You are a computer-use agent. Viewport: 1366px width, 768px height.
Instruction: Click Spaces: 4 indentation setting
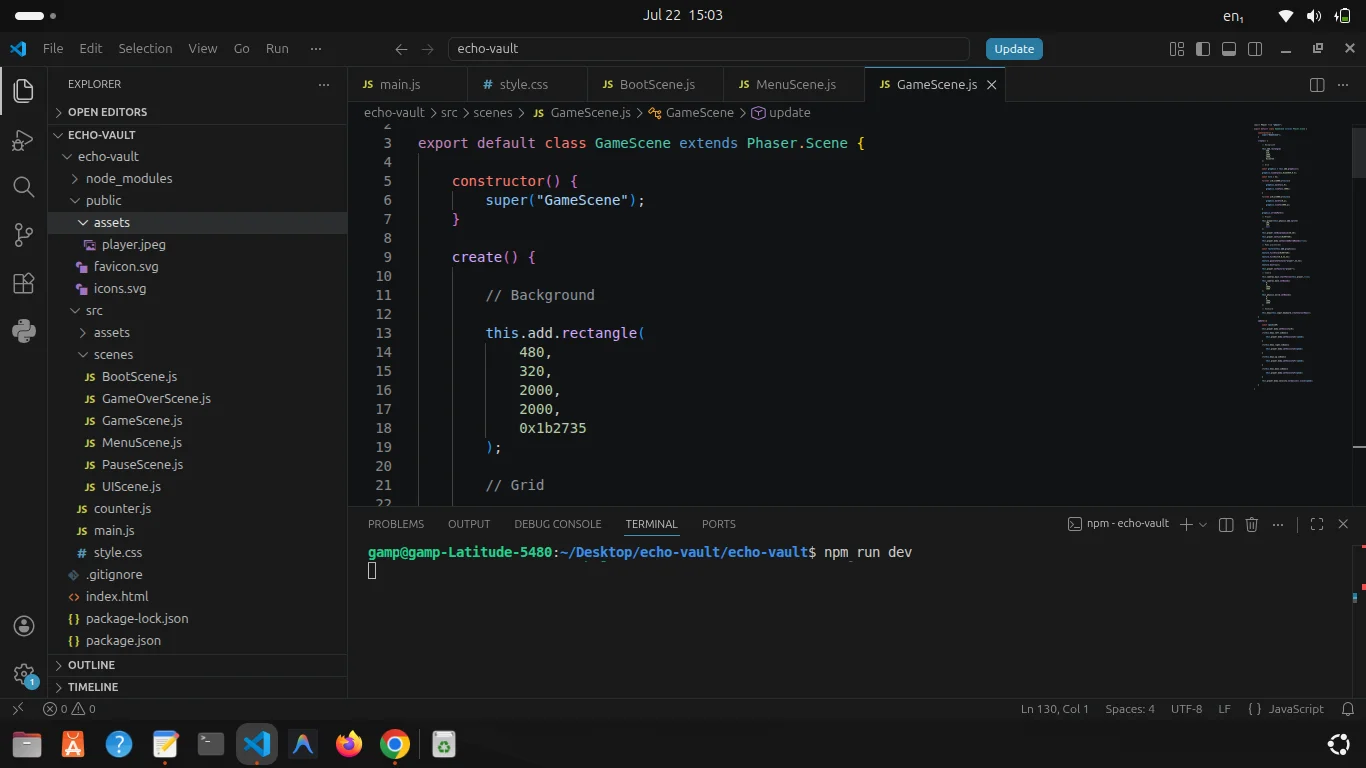(x=1130, y=709)
